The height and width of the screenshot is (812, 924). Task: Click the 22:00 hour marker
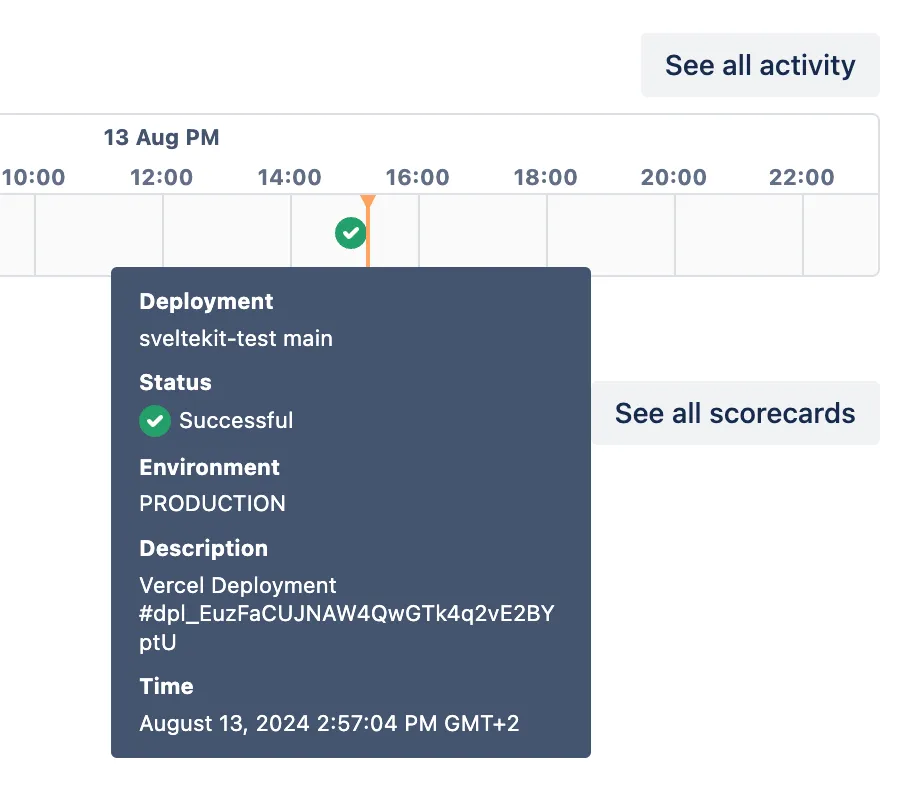point(801,177)
